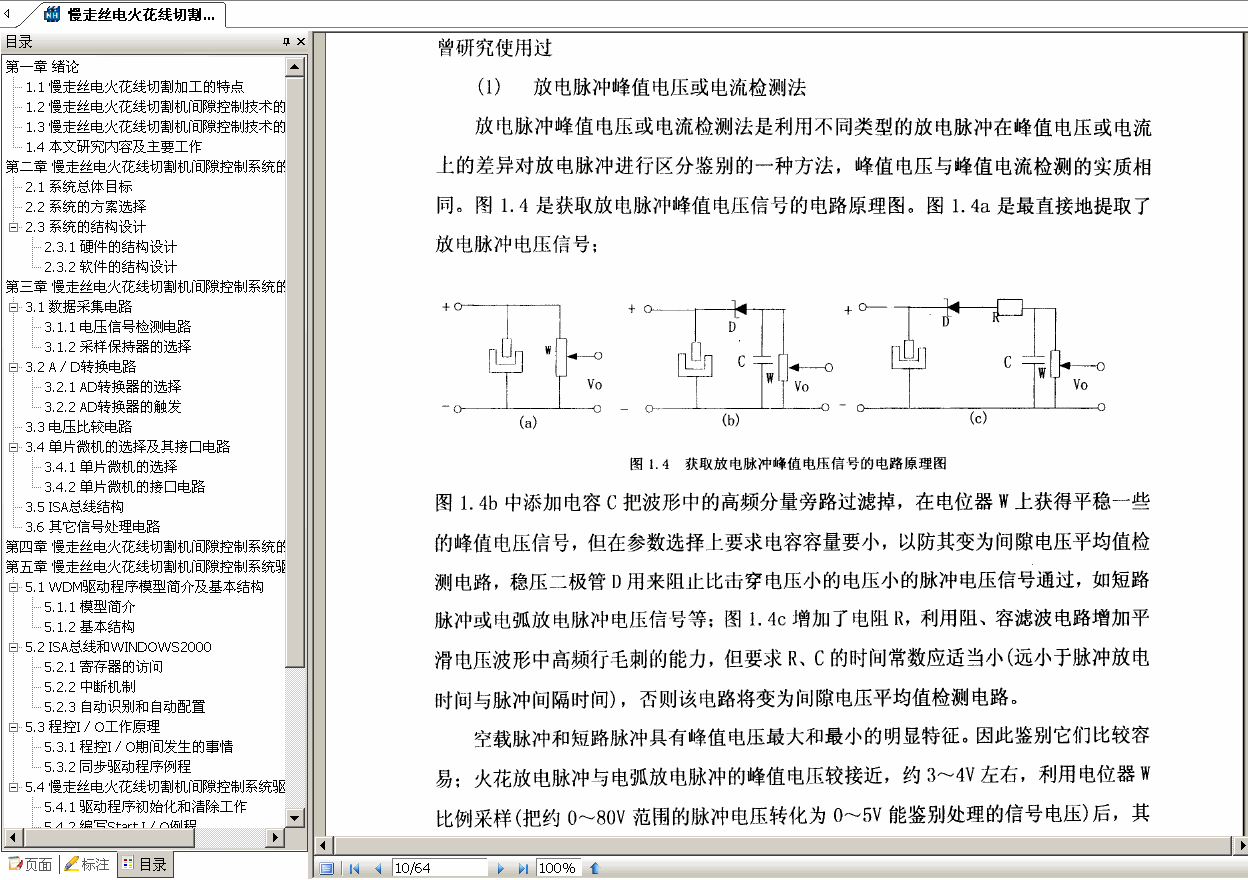Screen dimensions: 1248x880
Task: Collapse the 2.3 系统的结构设计 tree node
Action: (x=14, y=227)
